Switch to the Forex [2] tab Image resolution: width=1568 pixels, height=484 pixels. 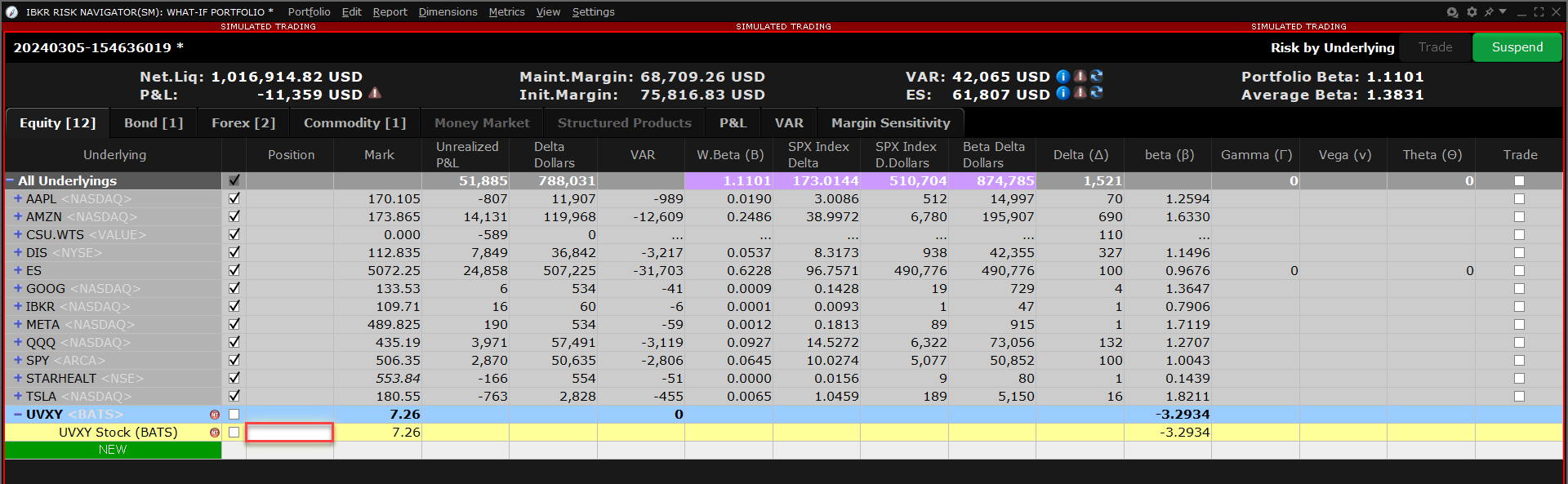[243, 123]
